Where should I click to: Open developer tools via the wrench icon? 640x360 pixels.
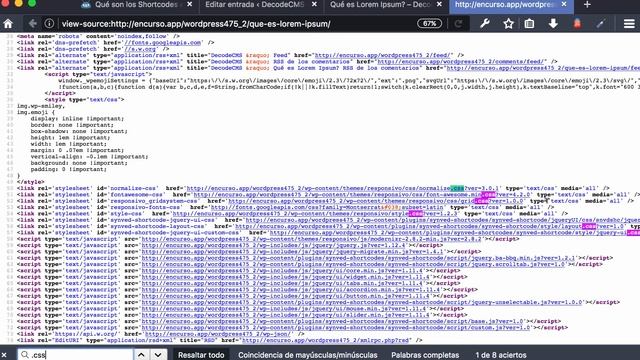click(484, 24)
